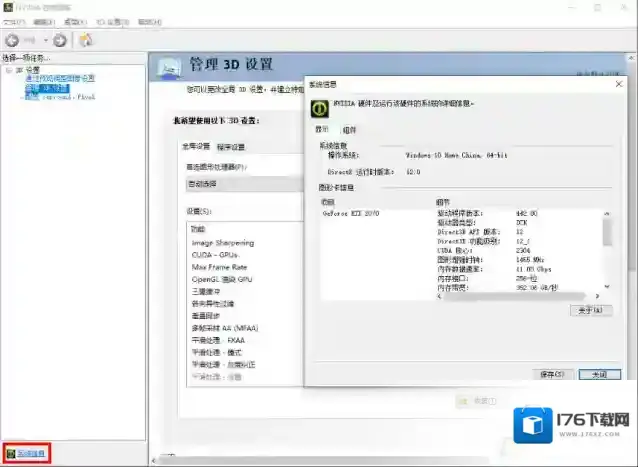Image resolution: width=638 pixels, height=467 pixels.
Task: Close the System Information dialog with X
Action: [x=619, y=84]
